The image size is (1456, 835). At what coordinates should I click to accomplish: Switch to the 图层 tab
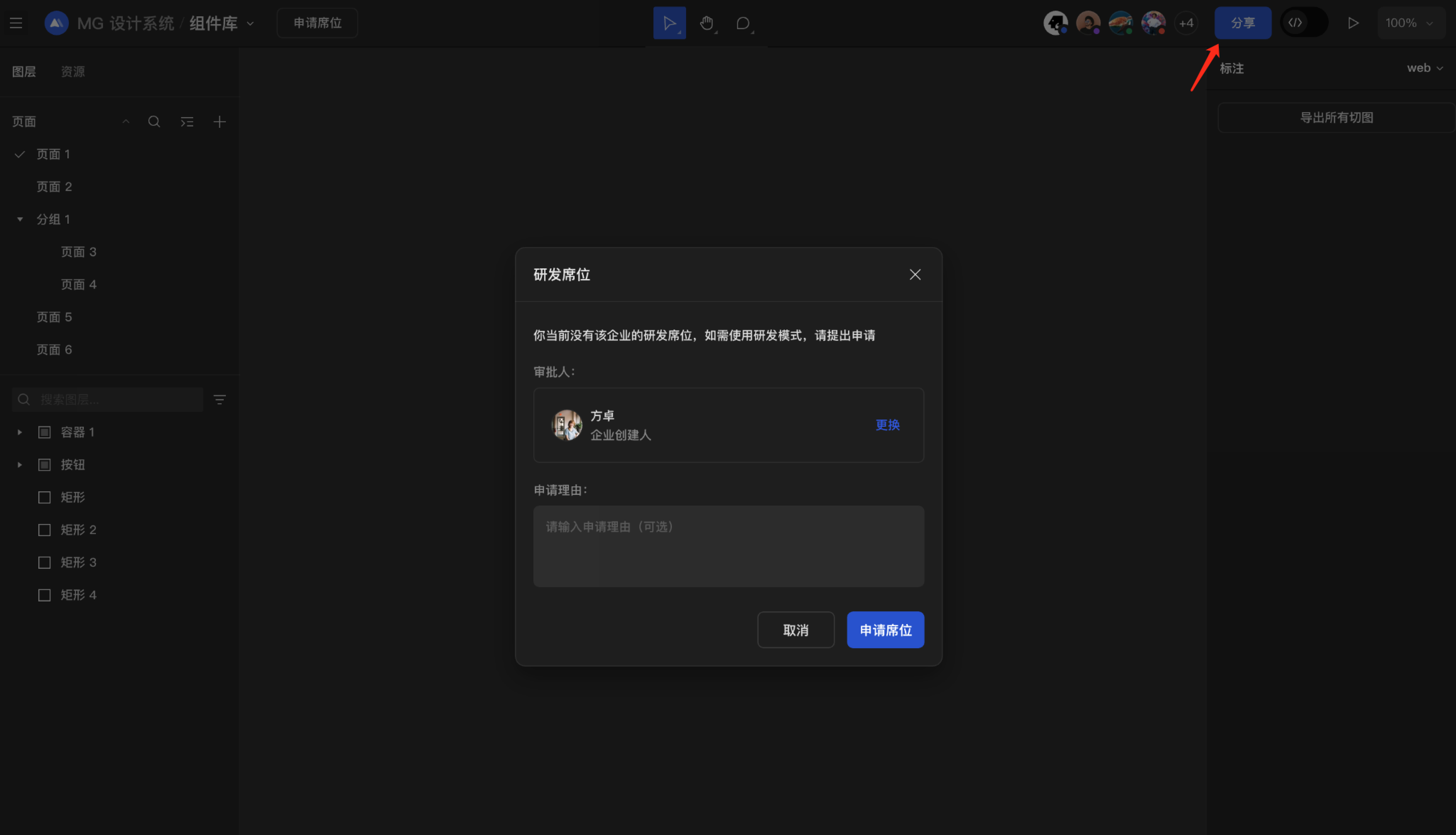pos(24,72)
